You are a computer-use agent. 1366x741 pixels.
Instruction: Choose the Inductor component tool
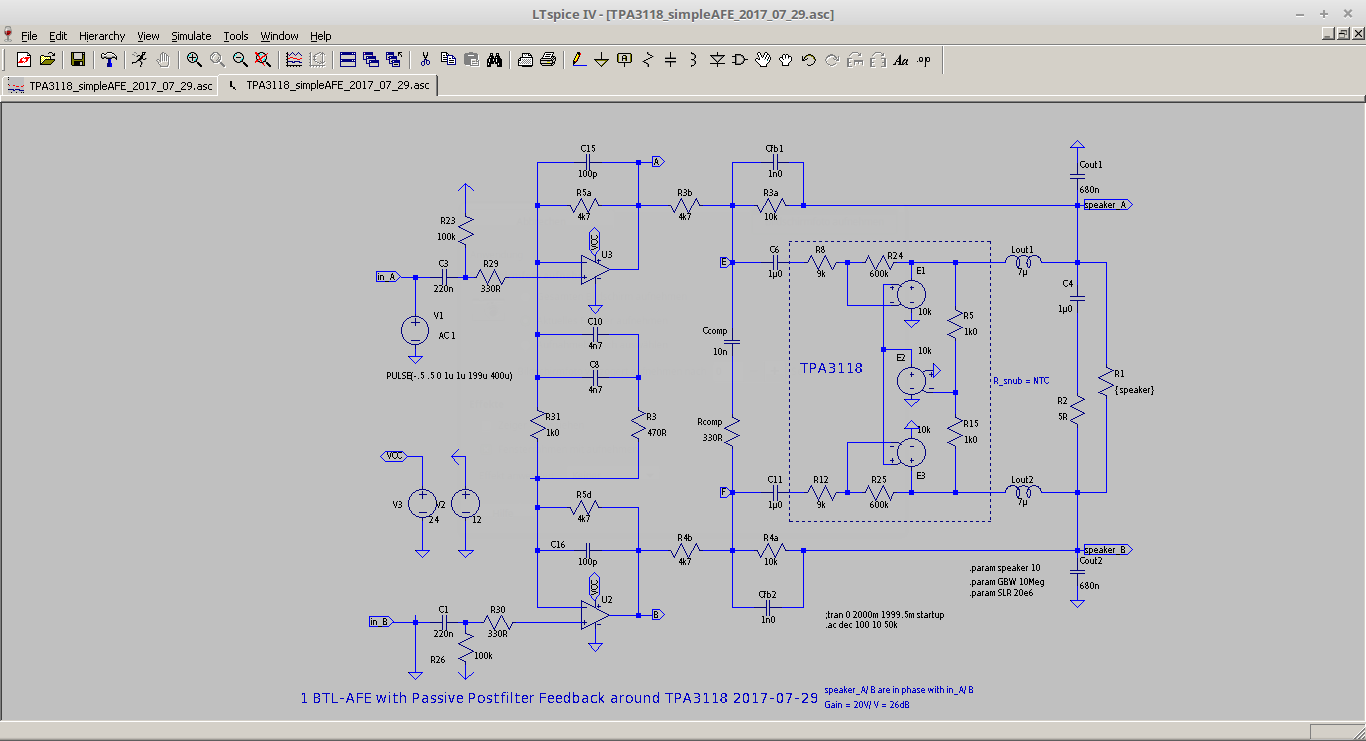tap(693, 60)
